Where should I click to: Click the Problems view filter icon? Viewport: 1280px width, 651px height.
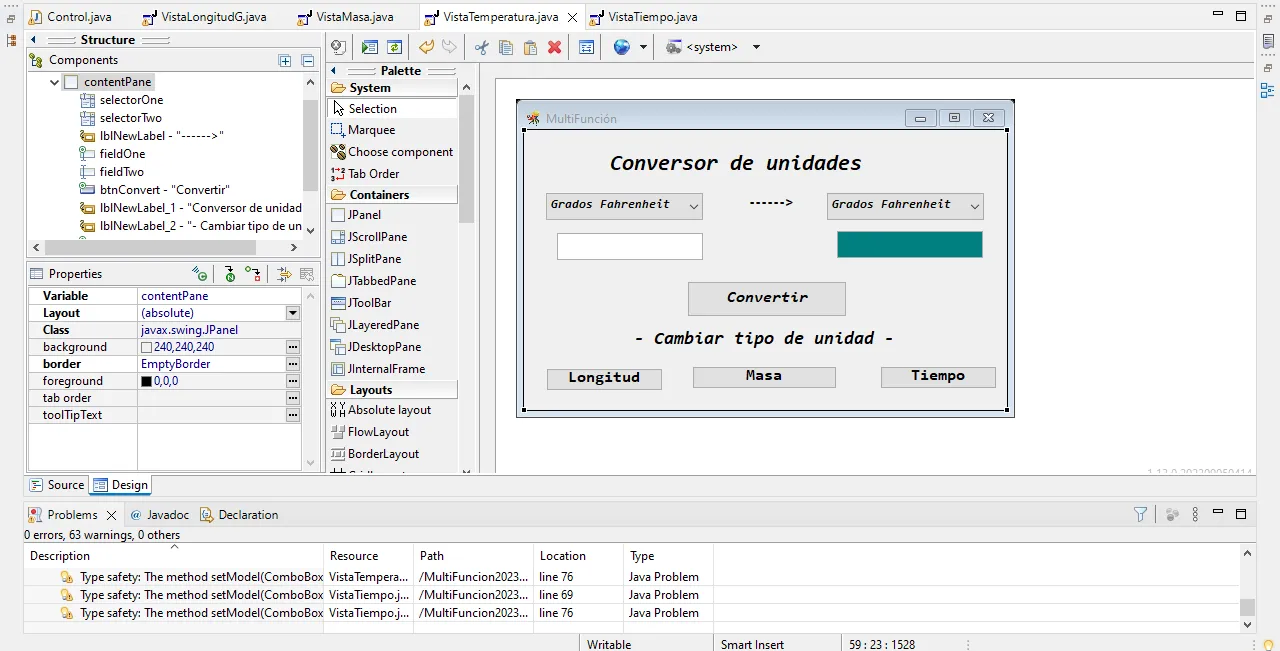pyautogui.click(x=1140, y=515)
